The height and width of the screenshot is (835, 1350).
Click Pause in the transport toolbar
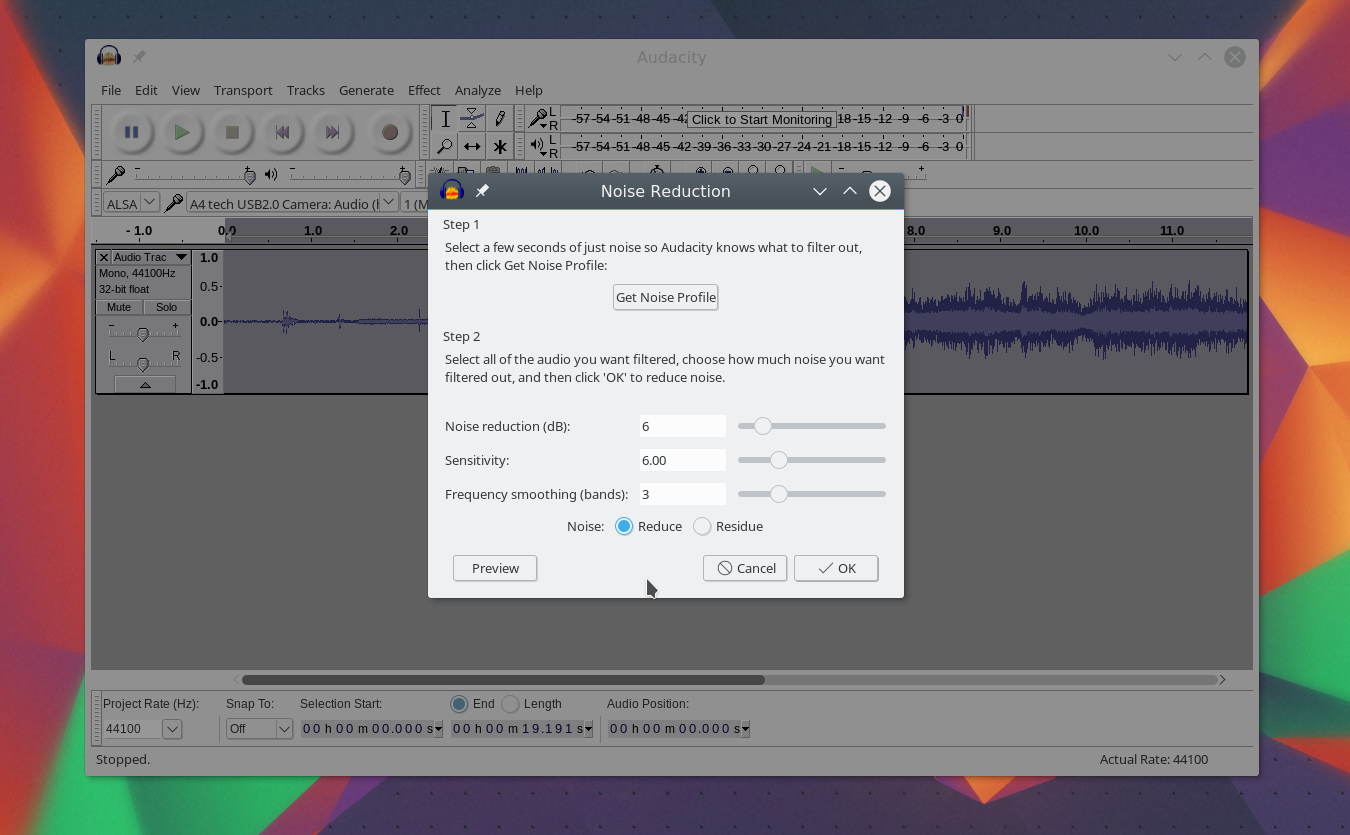(131, 131)
